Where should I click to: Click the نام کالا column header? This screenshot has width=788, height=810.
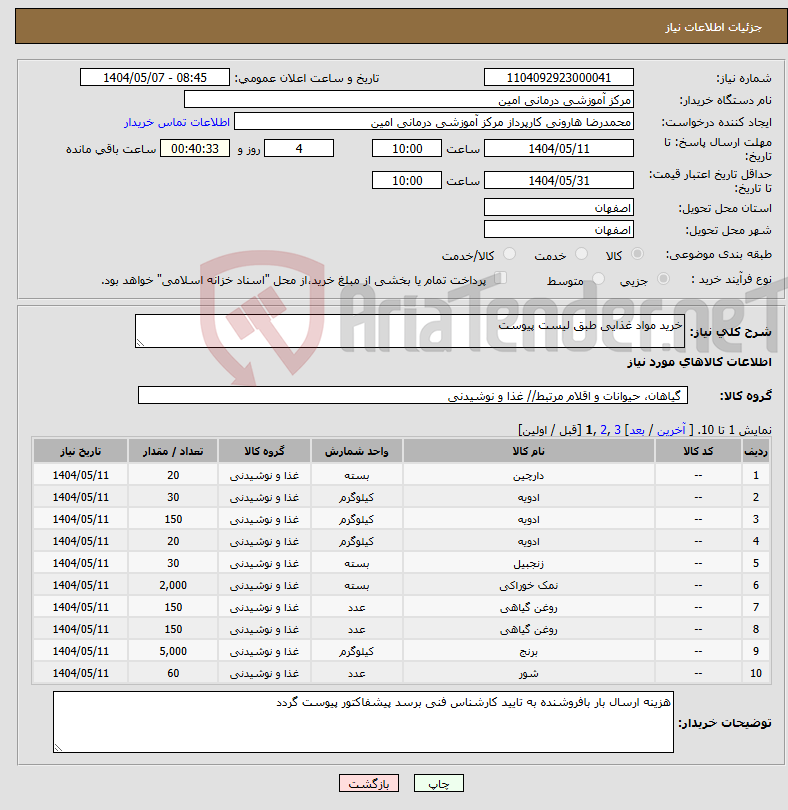pos(529,451)
